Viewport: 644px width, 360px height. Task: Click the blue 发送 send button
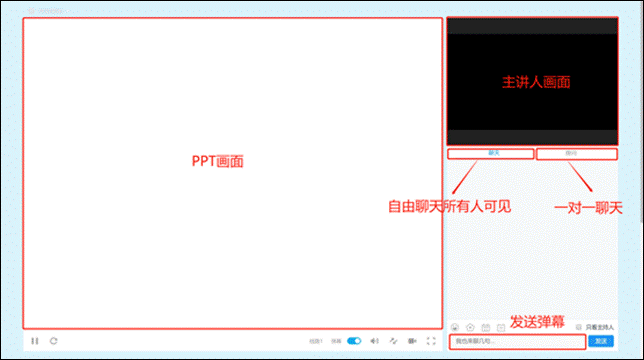click(601, 341)
